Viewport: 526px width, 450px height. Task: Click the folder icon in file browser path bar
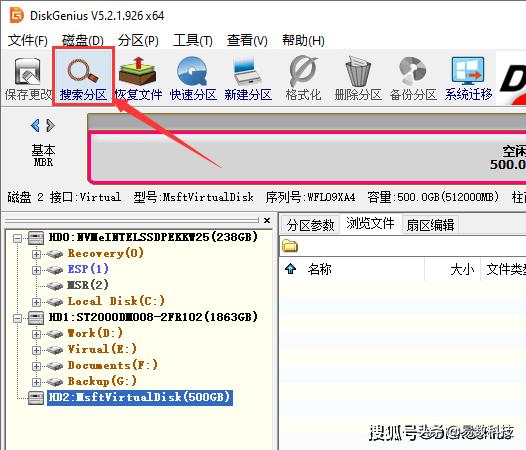point(290,246)
